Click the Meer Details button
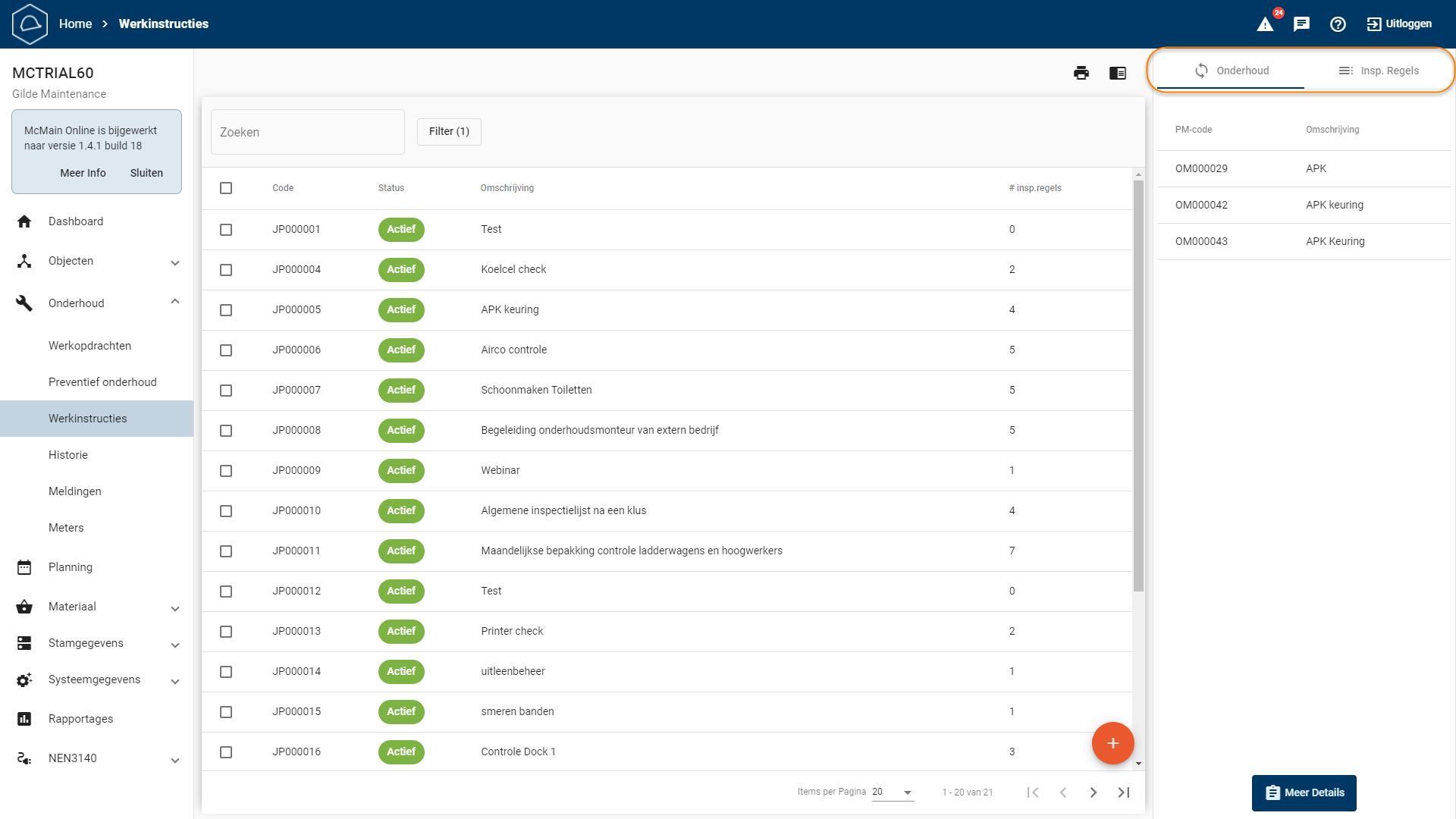The image size is (1456, 819). coord(1304,792)
